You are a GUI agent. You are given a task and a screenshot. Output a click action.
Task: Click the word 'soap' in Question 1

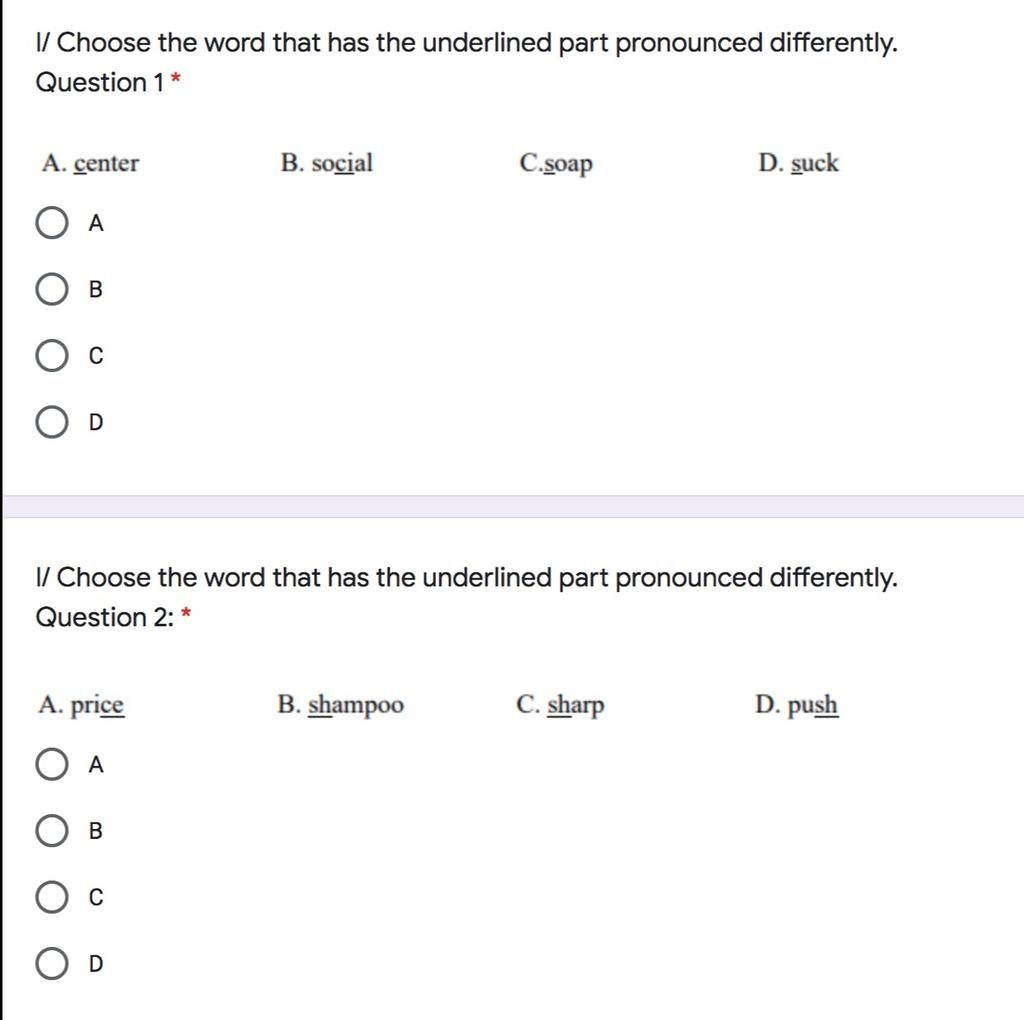click(568, 165)
